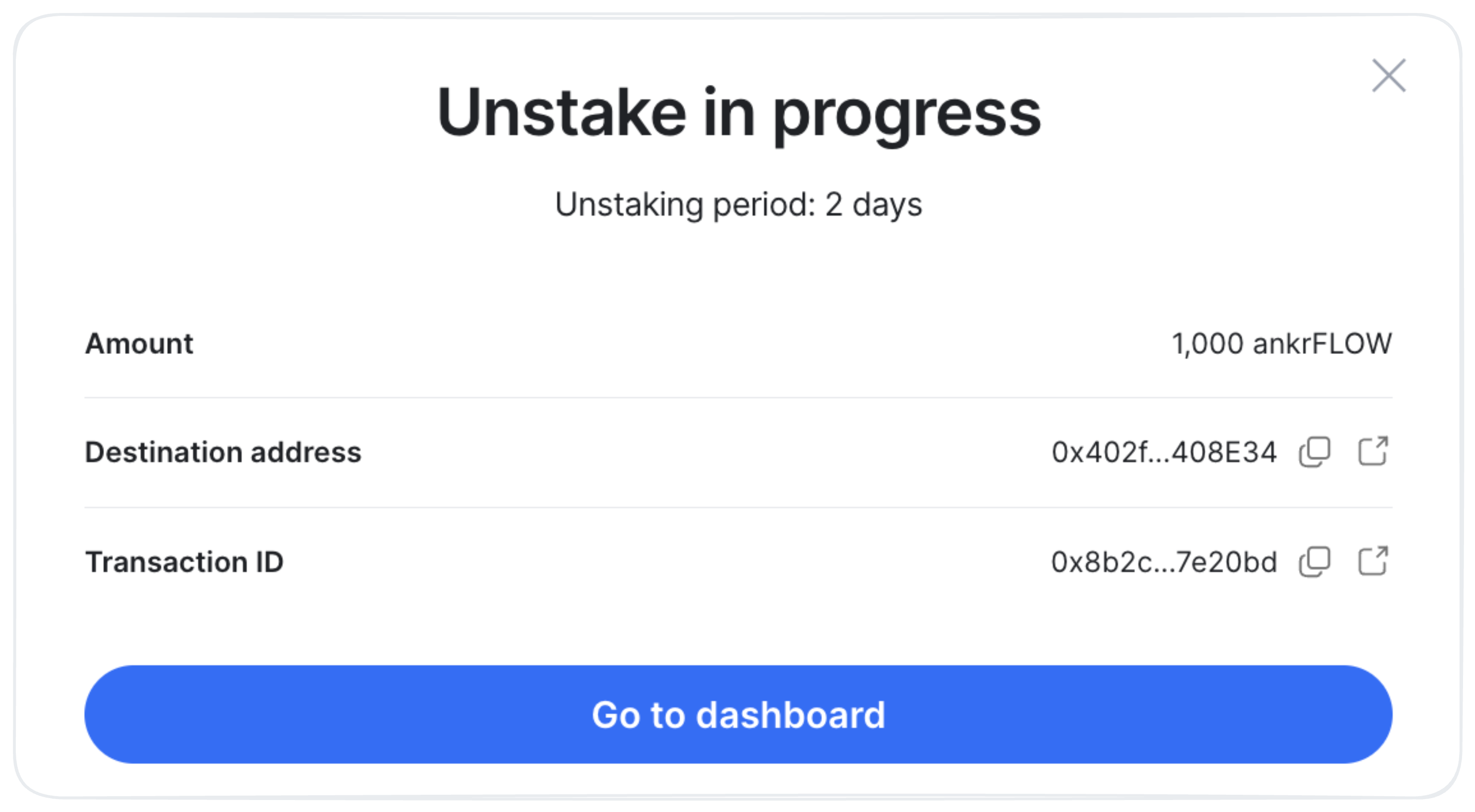Copy the transaction ID 0x8b2c...7e20bd
The width and height of the screenshot is (1475, 812).
[x=1315, y=562]
